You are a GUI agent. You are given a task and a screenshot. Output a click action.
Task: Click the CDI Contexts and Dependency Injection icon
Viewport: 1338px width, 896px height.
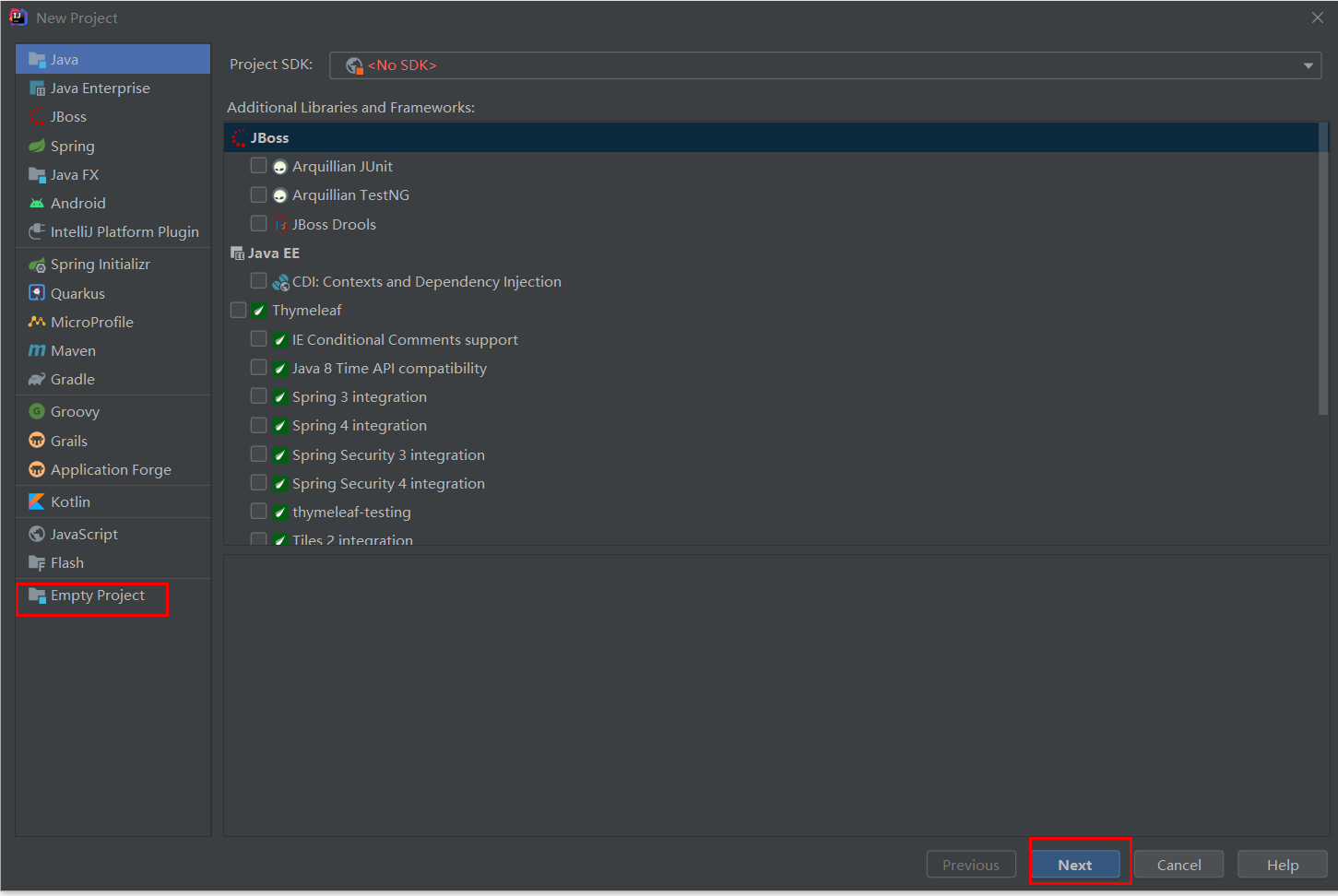click(x=280, y=282)
